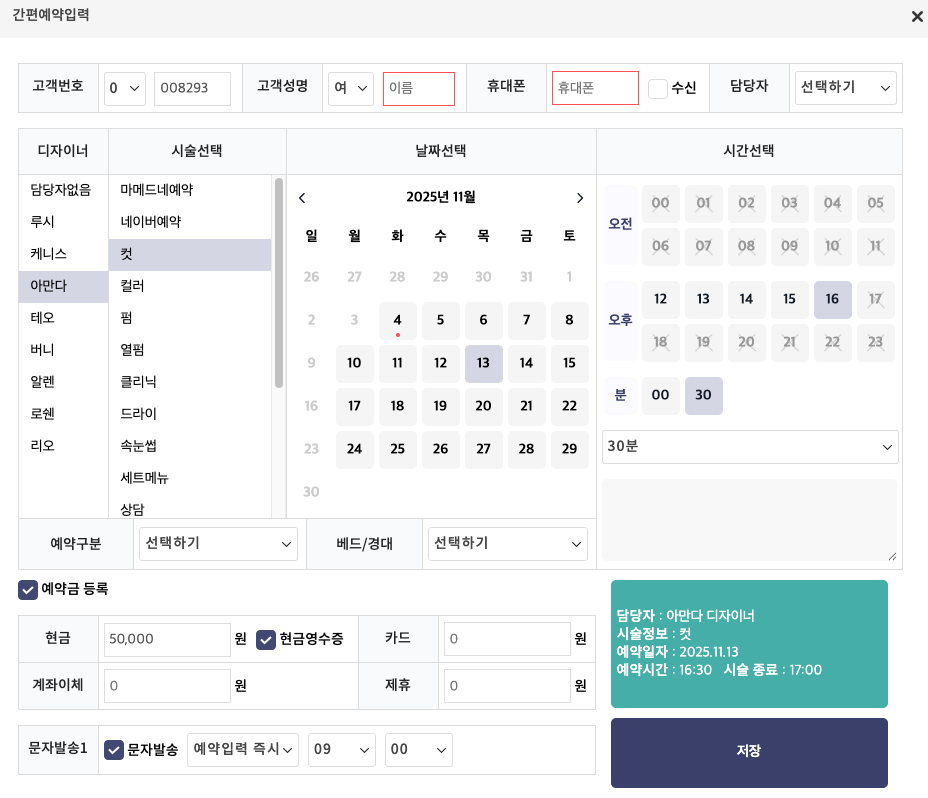
Task: Pick the 14 o'clock afternoon time slot
Action: [x=746, y=299]
